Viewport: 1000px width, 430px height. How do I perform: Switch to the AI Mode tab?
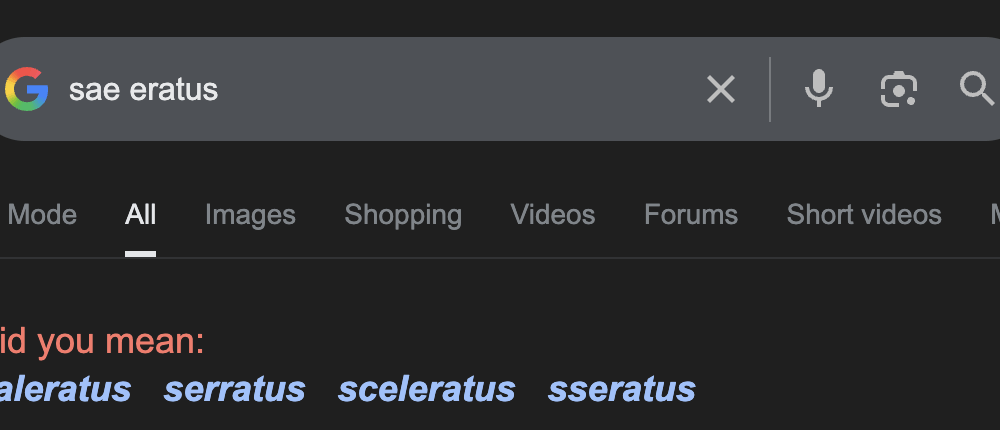(42, 215)
